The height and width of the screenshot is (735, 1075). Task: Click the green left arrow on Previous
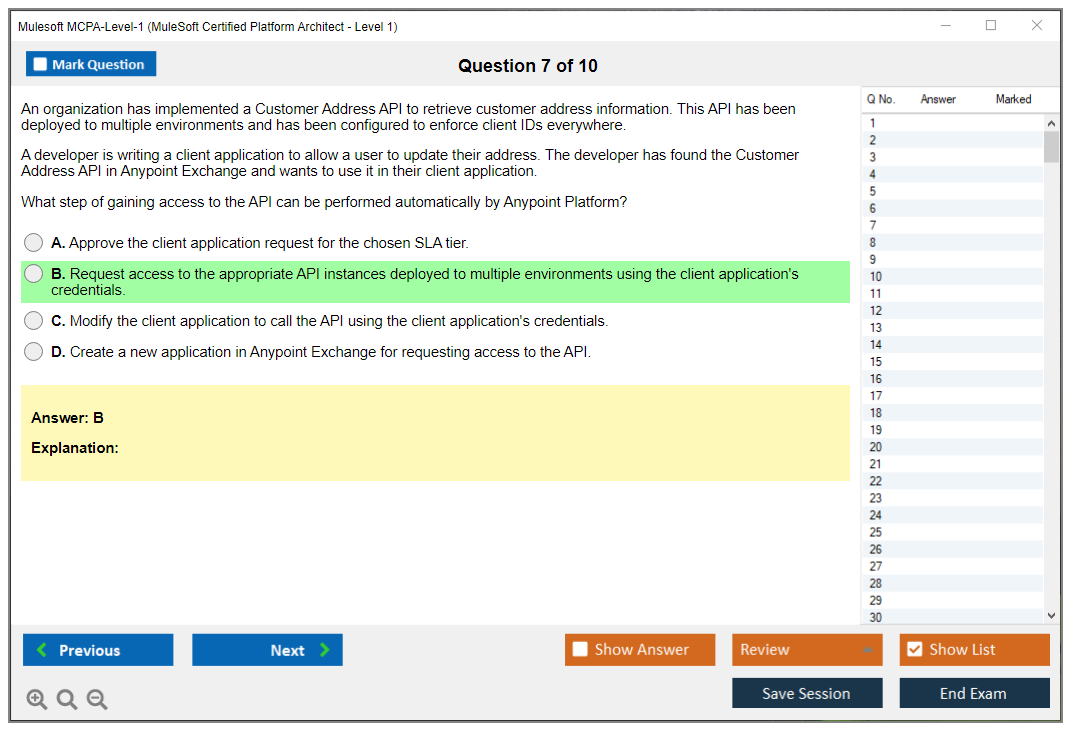coord(42,650)
